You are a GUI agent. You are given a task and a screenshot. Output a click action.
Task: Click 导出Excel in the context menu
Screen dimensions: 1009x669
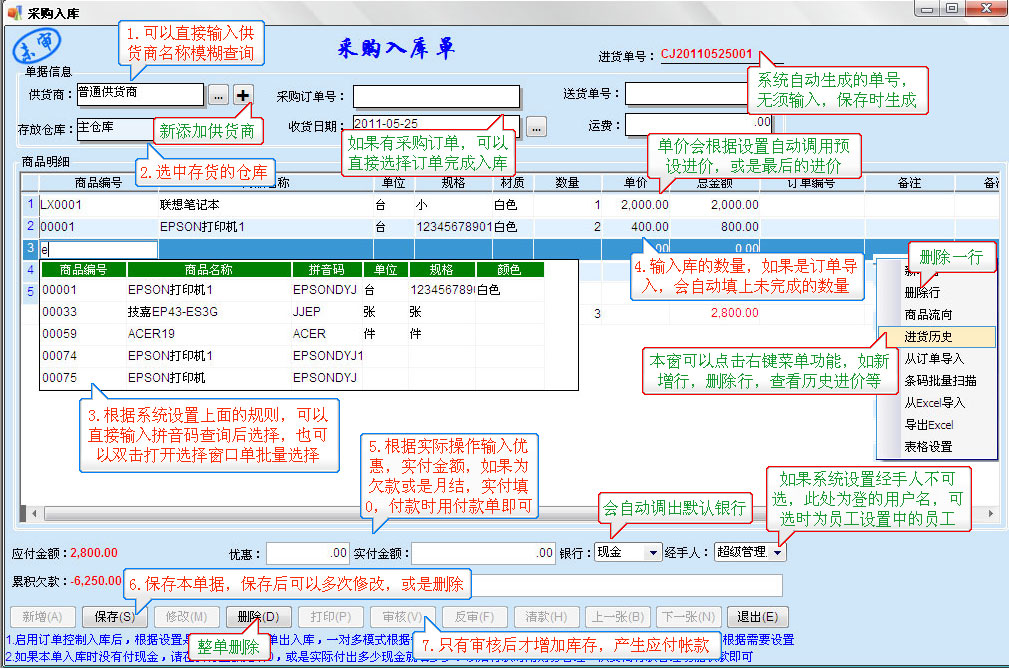point(929,424)
